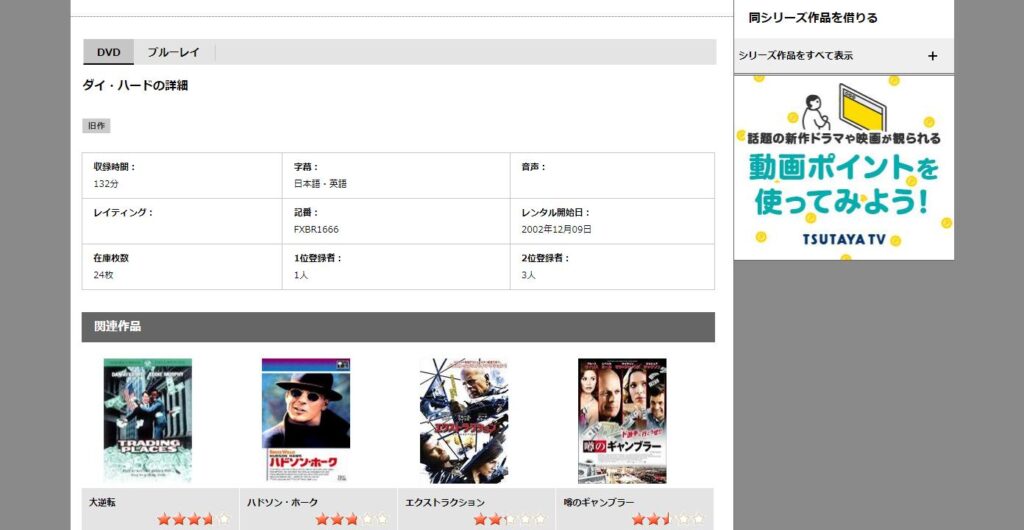Image resolution: width=1024 pixels, height=530 pixels.
Task: Click the 同シリーズ作品を借りる heading
Action: tap(813, 18)
